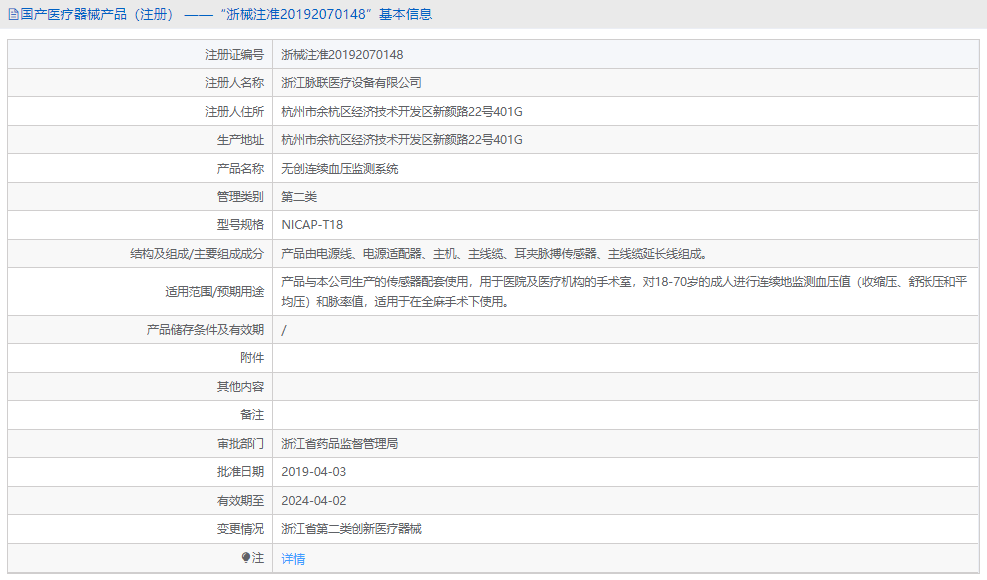Click the 变更情况 label
Image resolution: width=987 pixels, height=580 pixels.
tap(240, 529)
